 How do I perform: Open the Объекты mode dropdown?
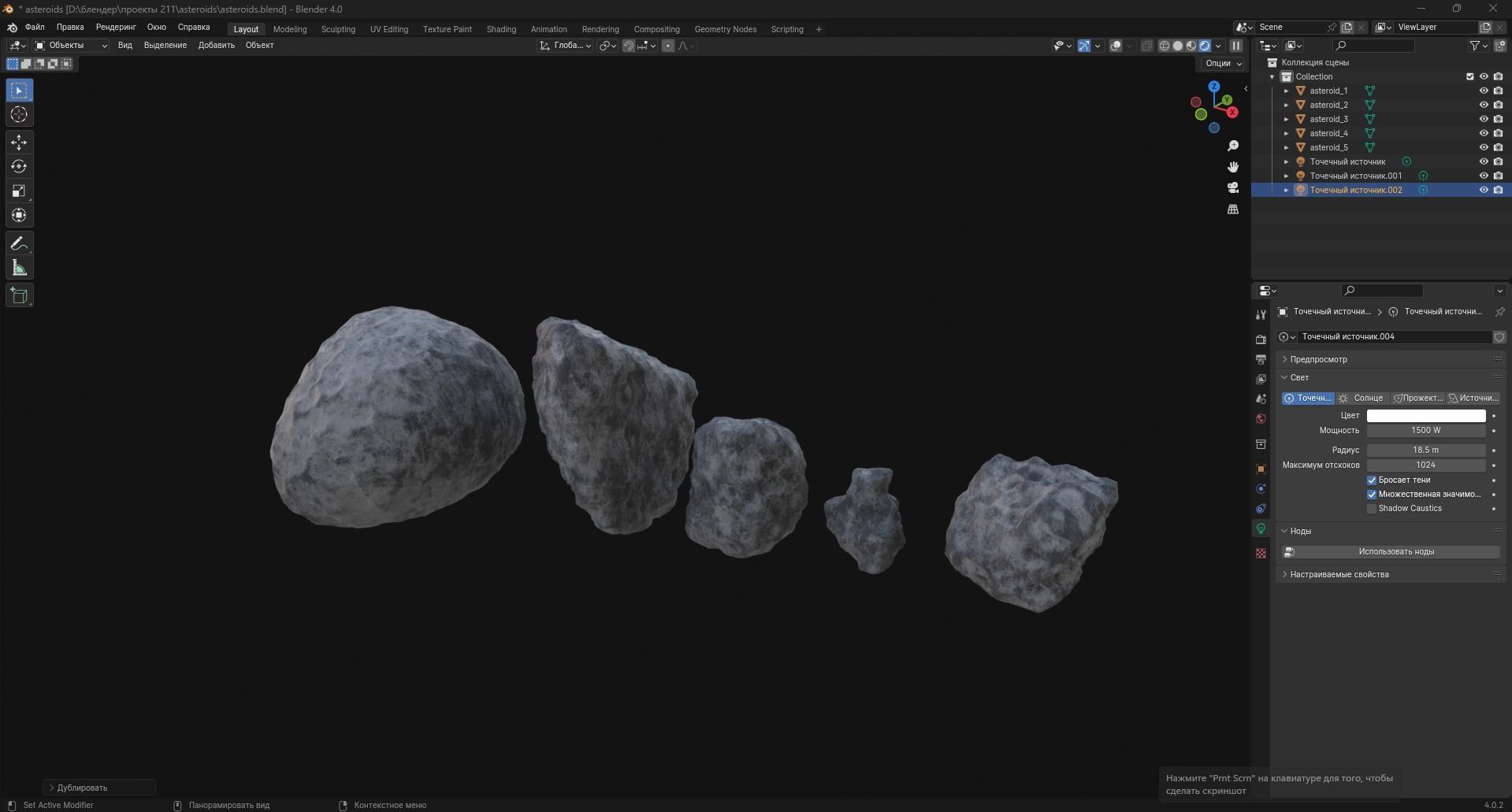point(71,46)
